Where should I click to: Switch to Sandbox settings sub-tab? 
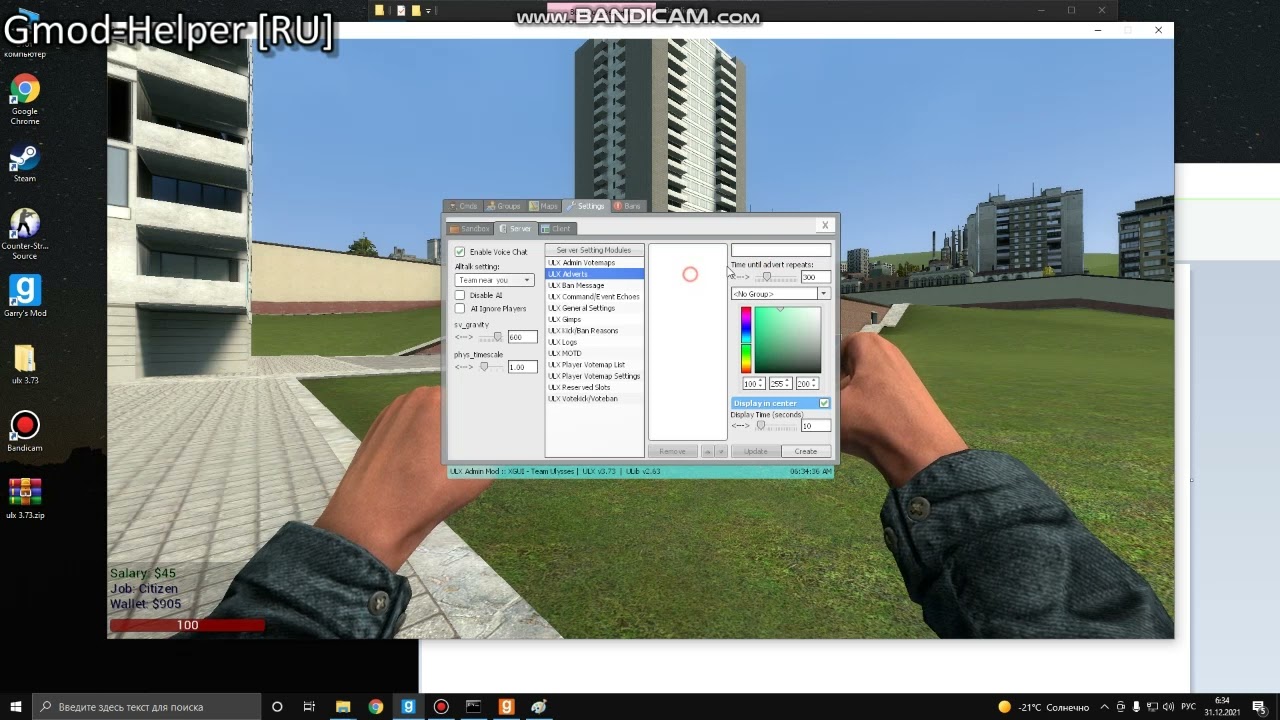(x=470, y=229)
